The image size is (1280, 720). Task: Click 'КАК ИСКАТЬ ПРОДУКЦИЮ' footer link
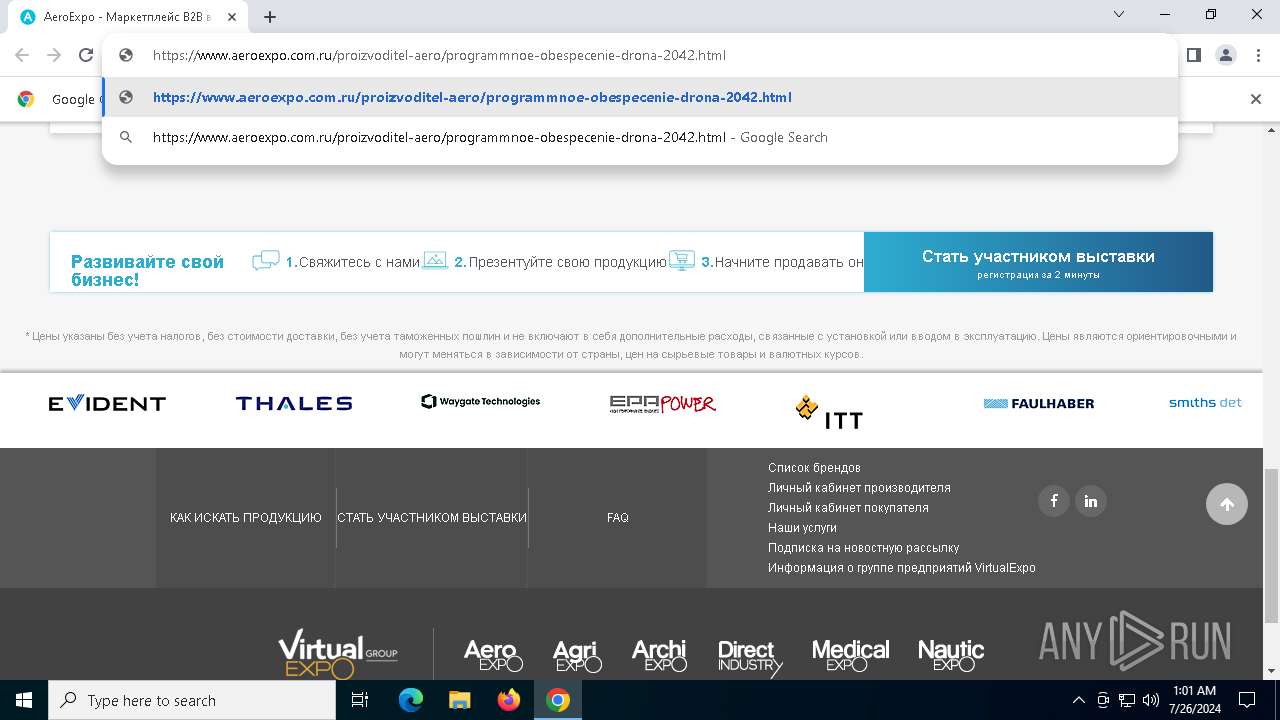tap(246, 518)
